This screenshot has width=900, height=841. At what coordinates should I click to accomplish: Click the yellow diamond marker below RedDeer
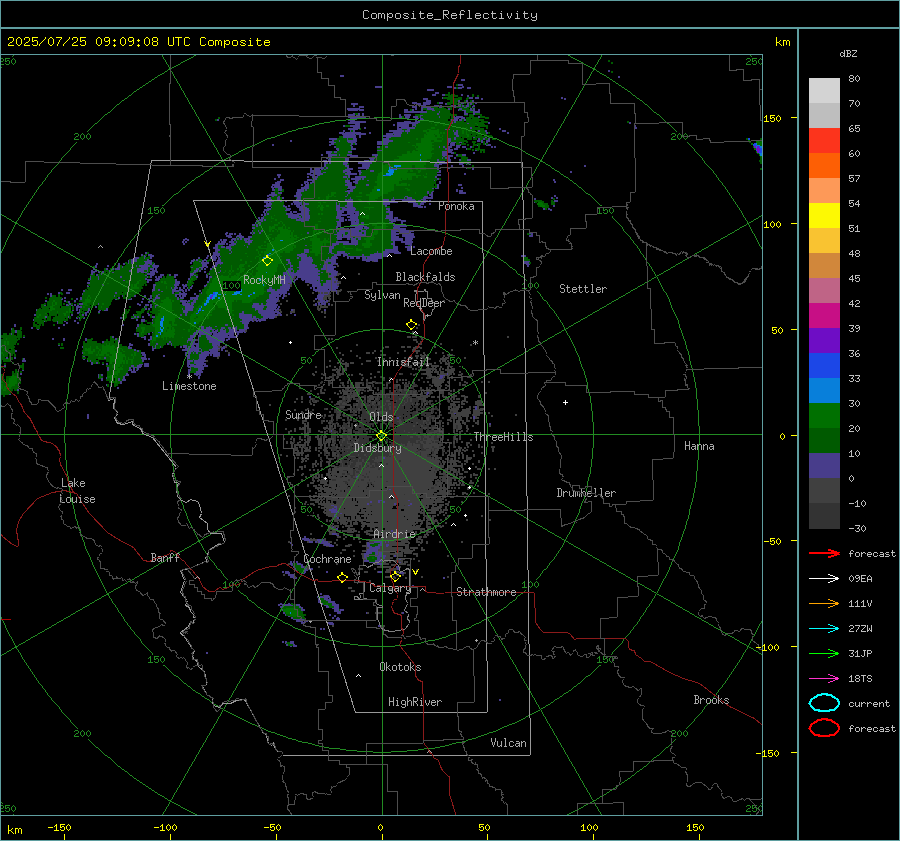pyautogui.click(x=412, y=325)
